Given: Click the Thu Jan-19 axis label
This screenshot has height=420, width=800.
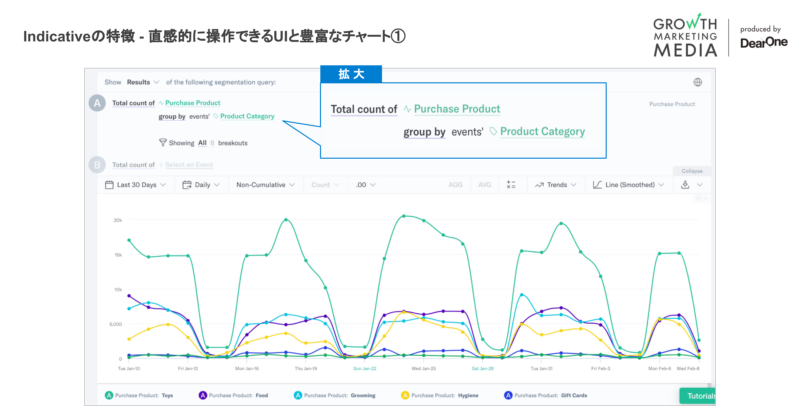Looking at the screenshot, I should click(x=306, y=368).
